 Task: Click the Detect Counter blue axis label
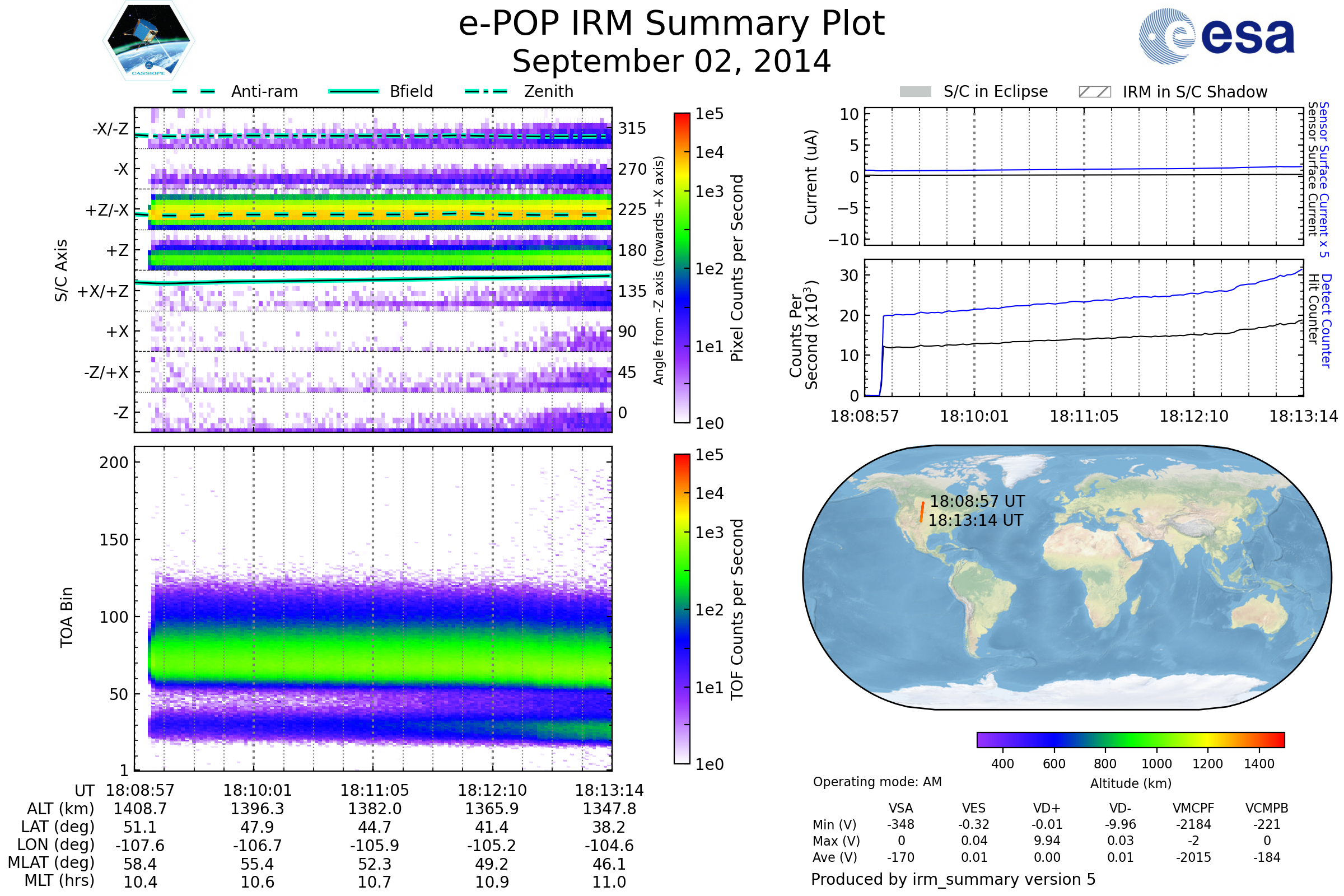click(x=1326, y=321)
